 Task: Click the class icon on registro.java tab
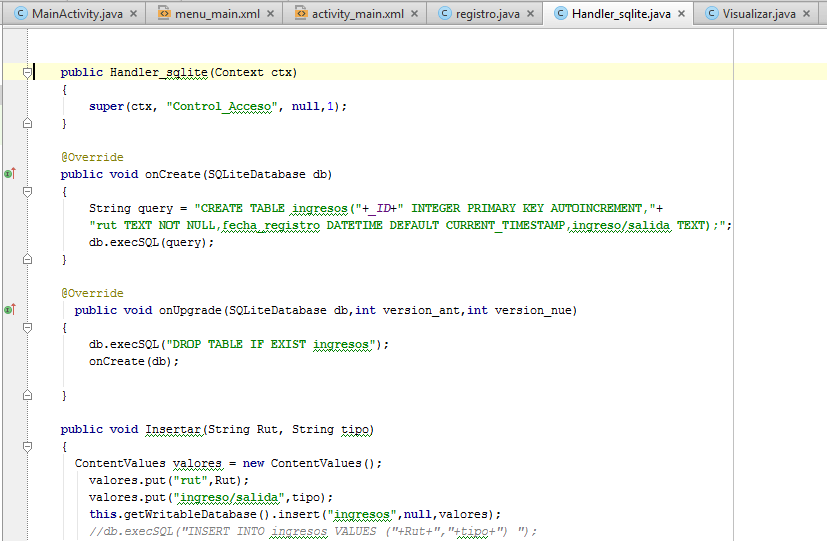(x=445, y=13)
